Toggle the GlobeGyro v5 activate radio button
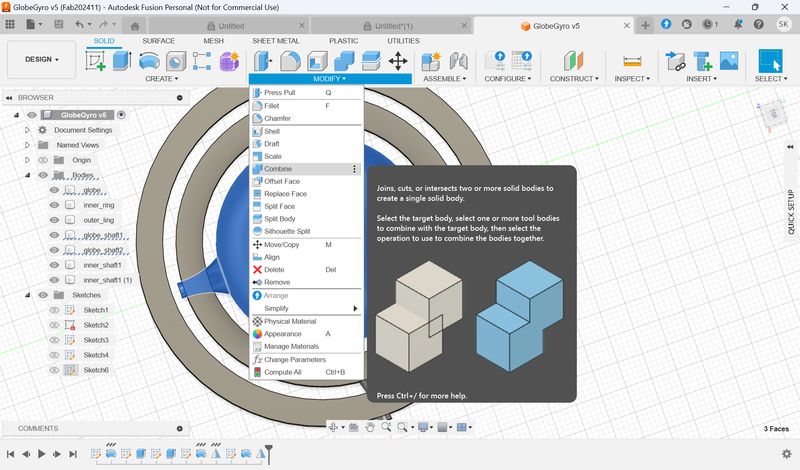Screen dimensions: 800x470 121,115
